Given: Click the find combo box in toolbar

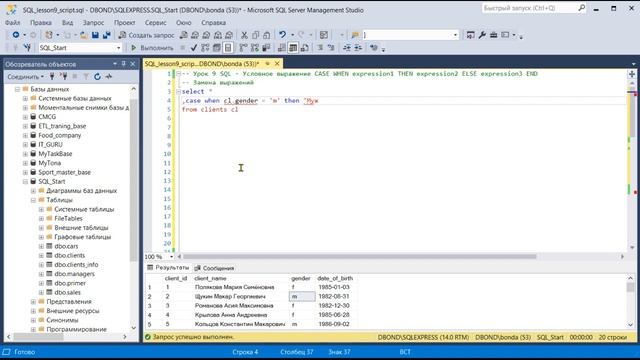Looking at the screenshot, I should 410,35.
